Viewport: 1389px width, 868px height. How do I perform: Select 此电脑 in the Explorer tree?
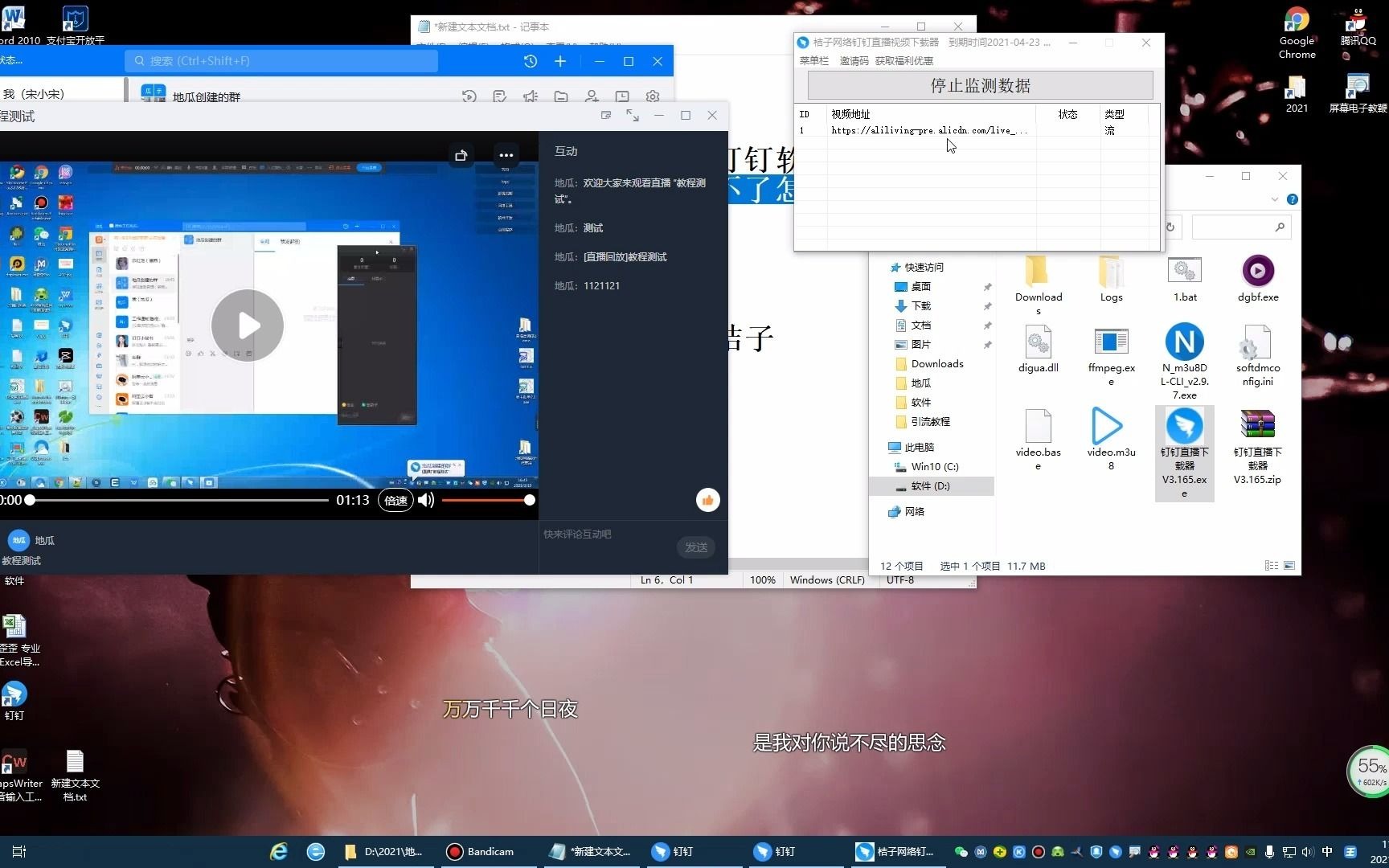pos(920,447)
